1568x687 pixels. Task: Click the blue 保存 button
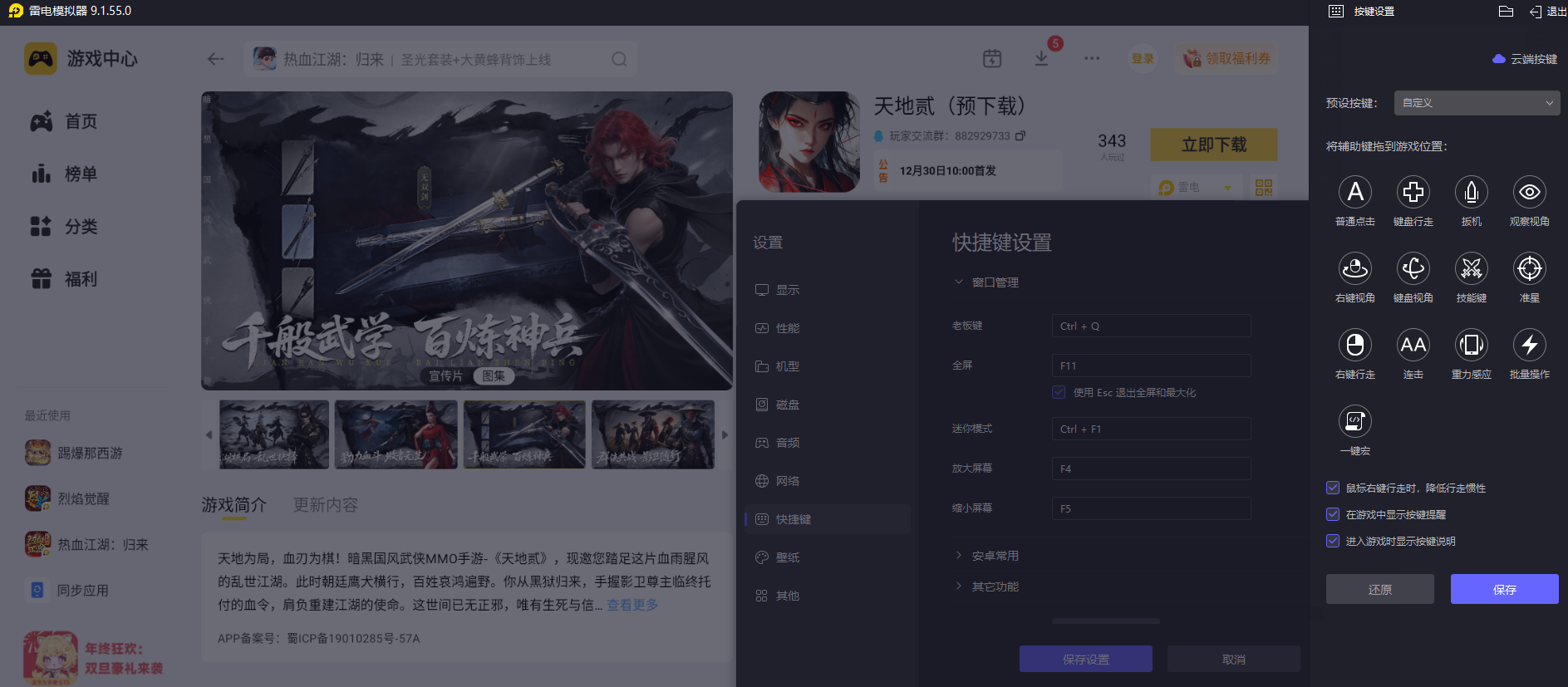(1505, 589)
